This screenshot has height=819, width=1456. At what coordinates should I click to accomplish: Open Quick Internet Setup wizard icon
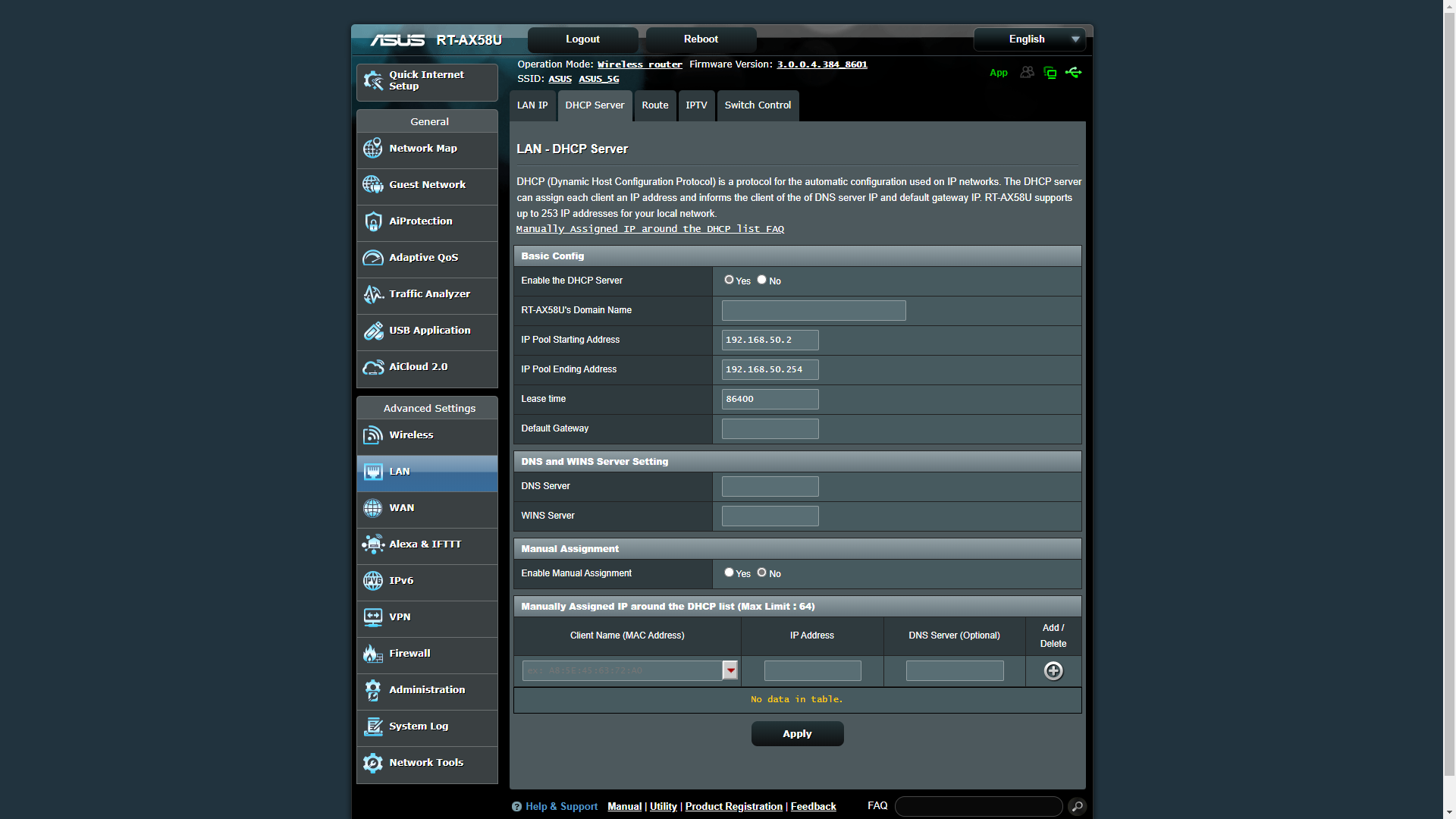[372, 80]
